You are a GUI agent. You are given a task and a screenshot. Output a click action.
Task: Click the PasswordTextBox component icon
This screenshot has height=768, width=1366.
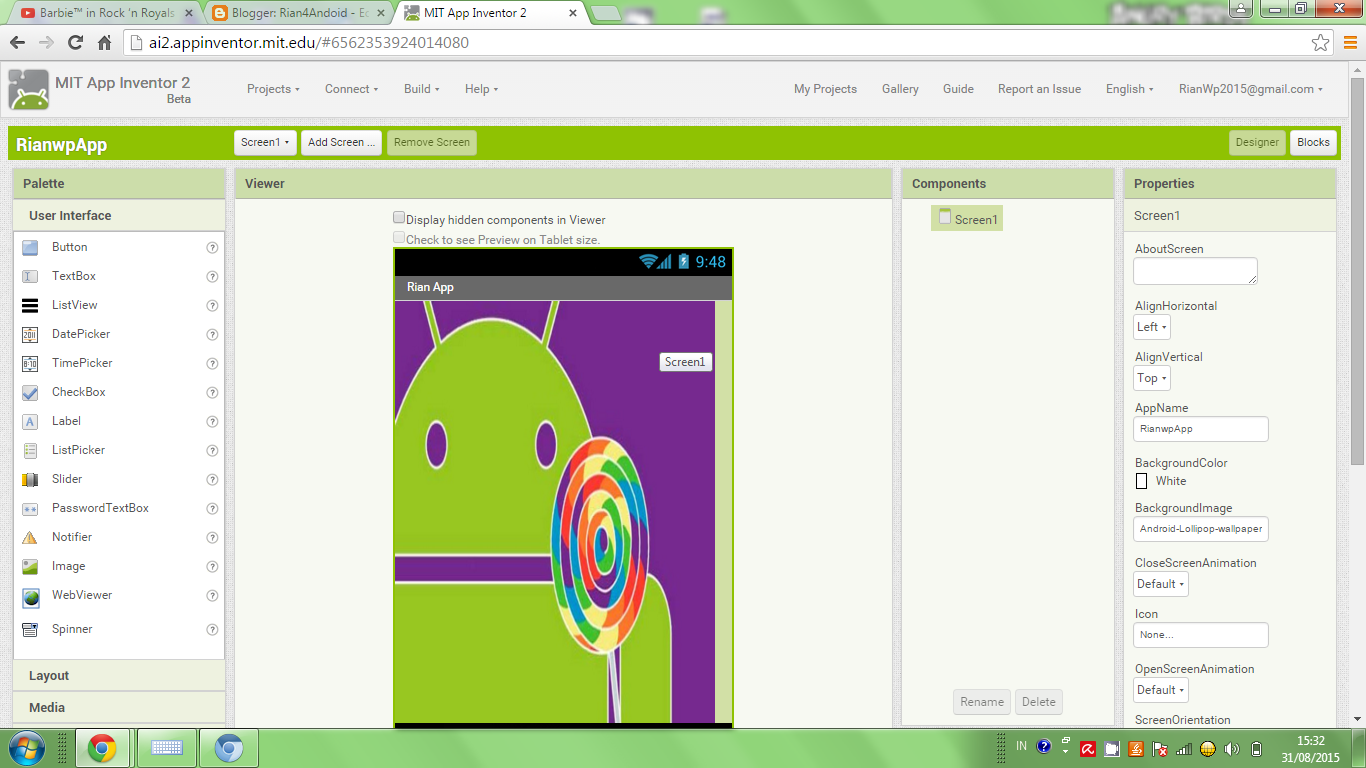pos(30,508)
